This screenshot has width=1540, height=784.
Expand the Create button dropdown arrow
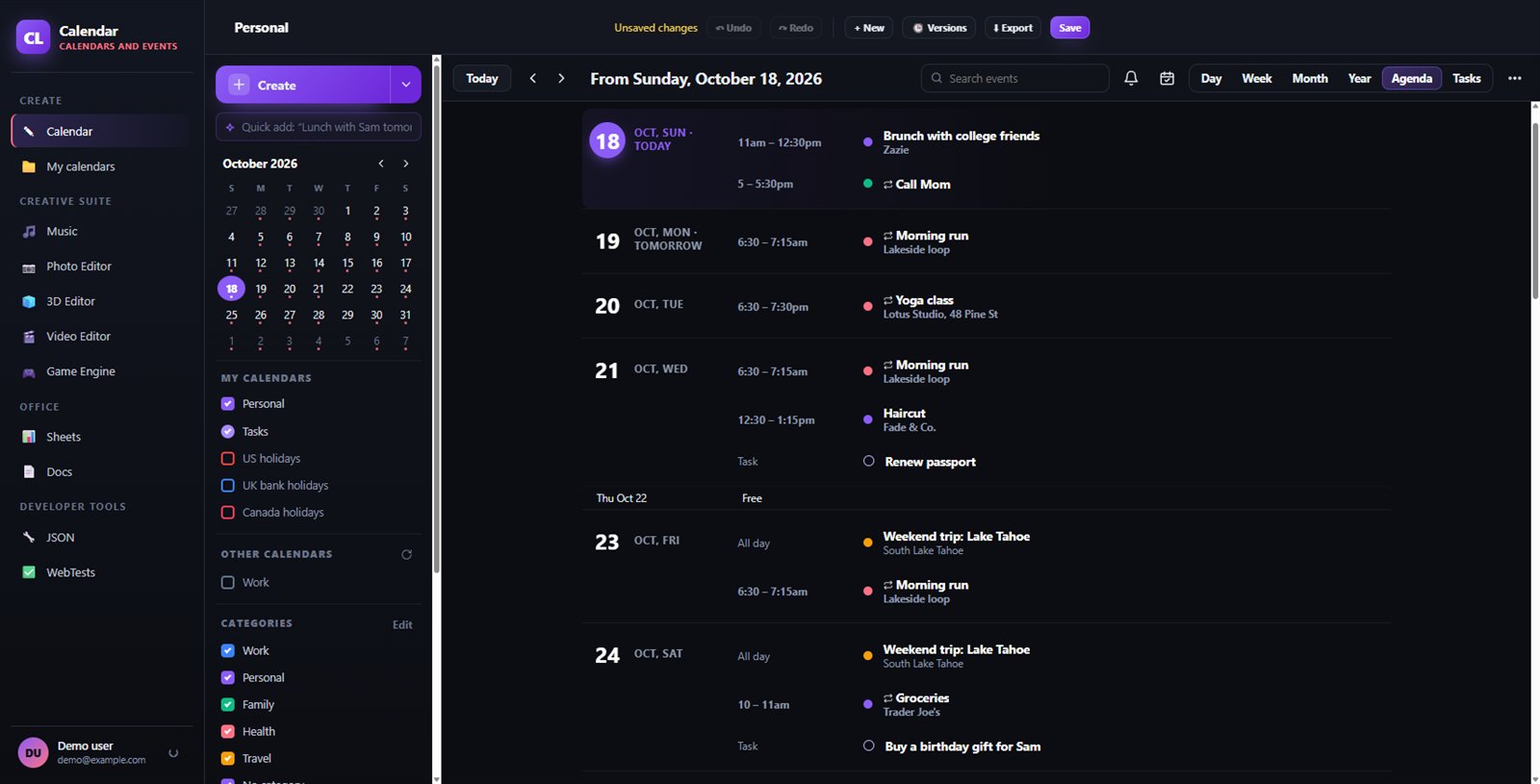tap(405, 85)
